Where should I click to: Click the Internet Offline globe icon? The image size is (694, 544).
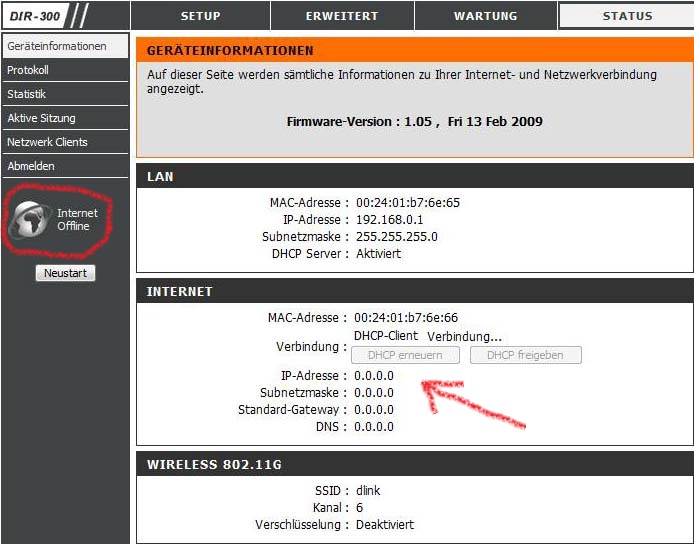point(30,219)
